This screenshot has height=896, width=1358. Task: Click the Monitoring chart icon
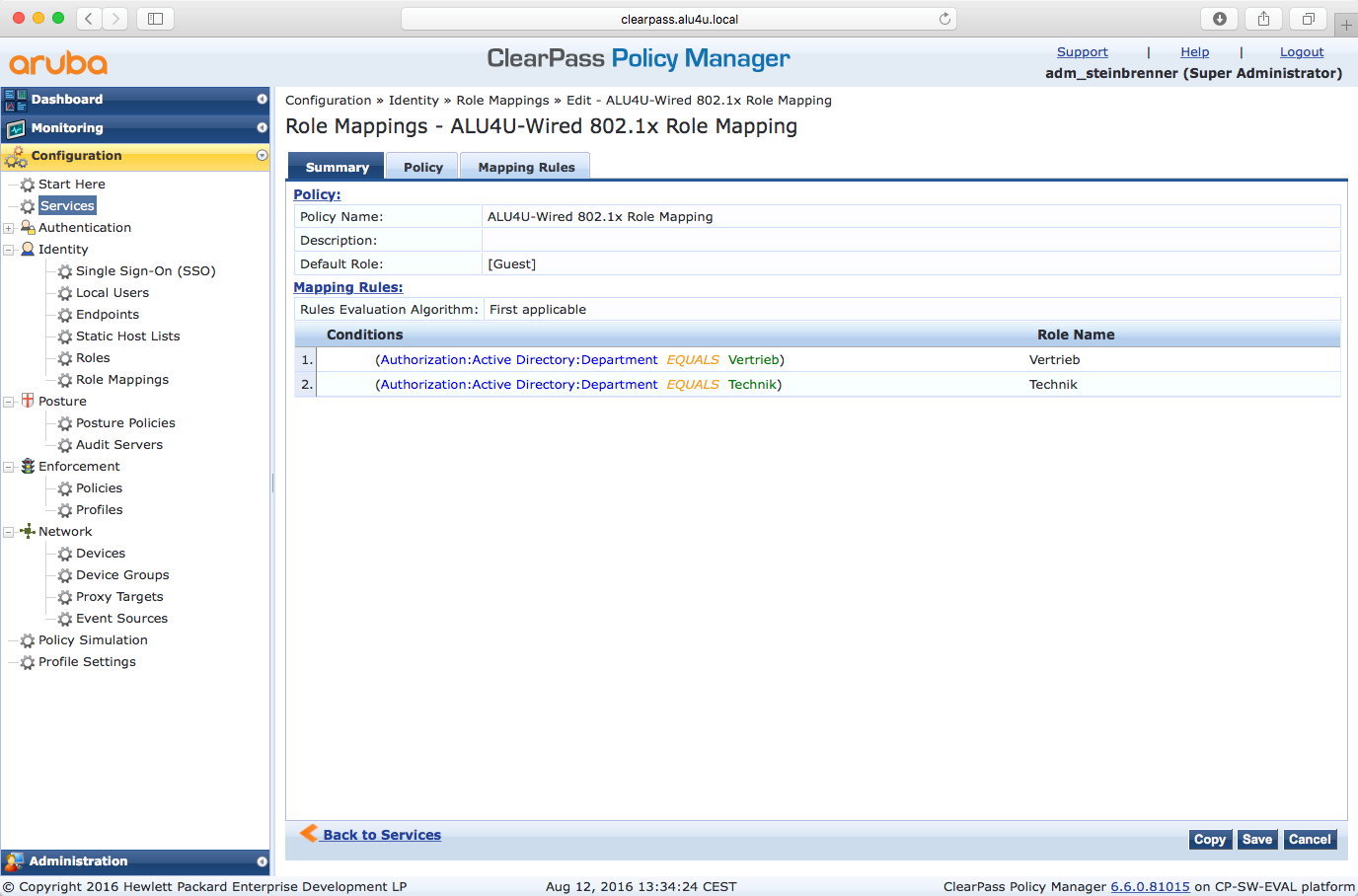click(x=16, y=128)
